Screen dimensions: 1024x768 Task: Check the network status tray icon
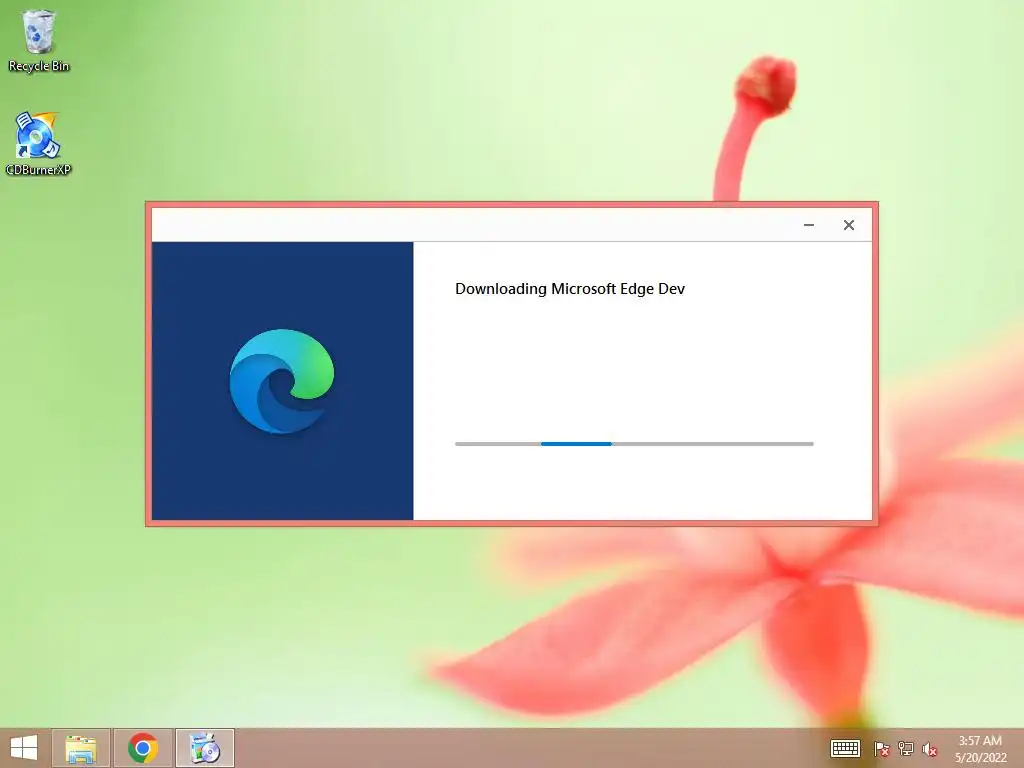point(906,748)
